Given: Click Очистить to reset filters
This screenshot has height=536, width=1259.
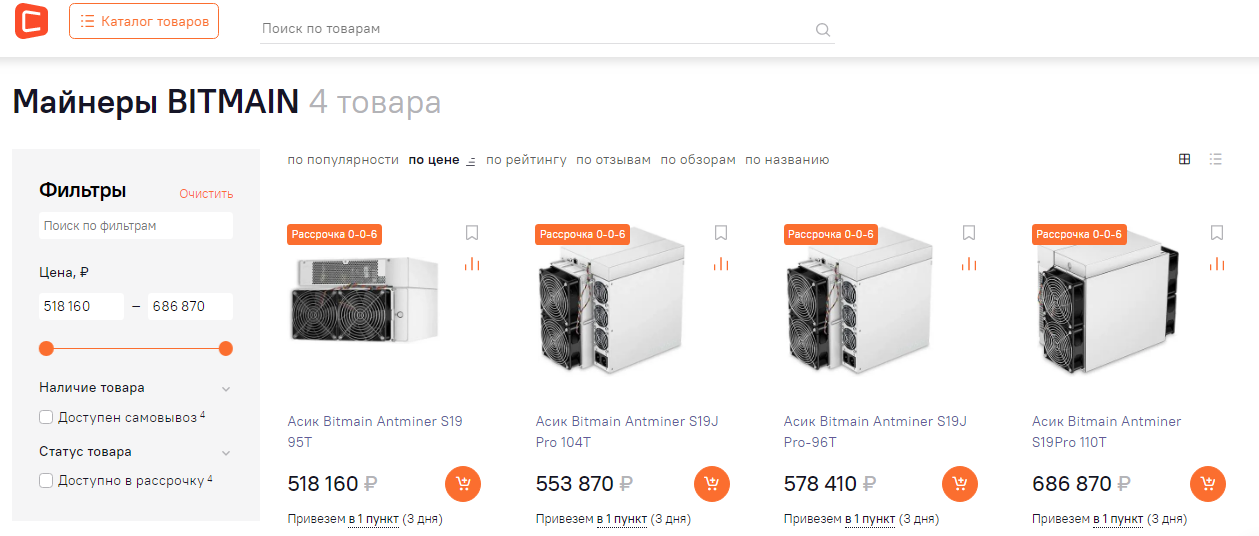Looking at the screenshot, I should click(206, 194).
